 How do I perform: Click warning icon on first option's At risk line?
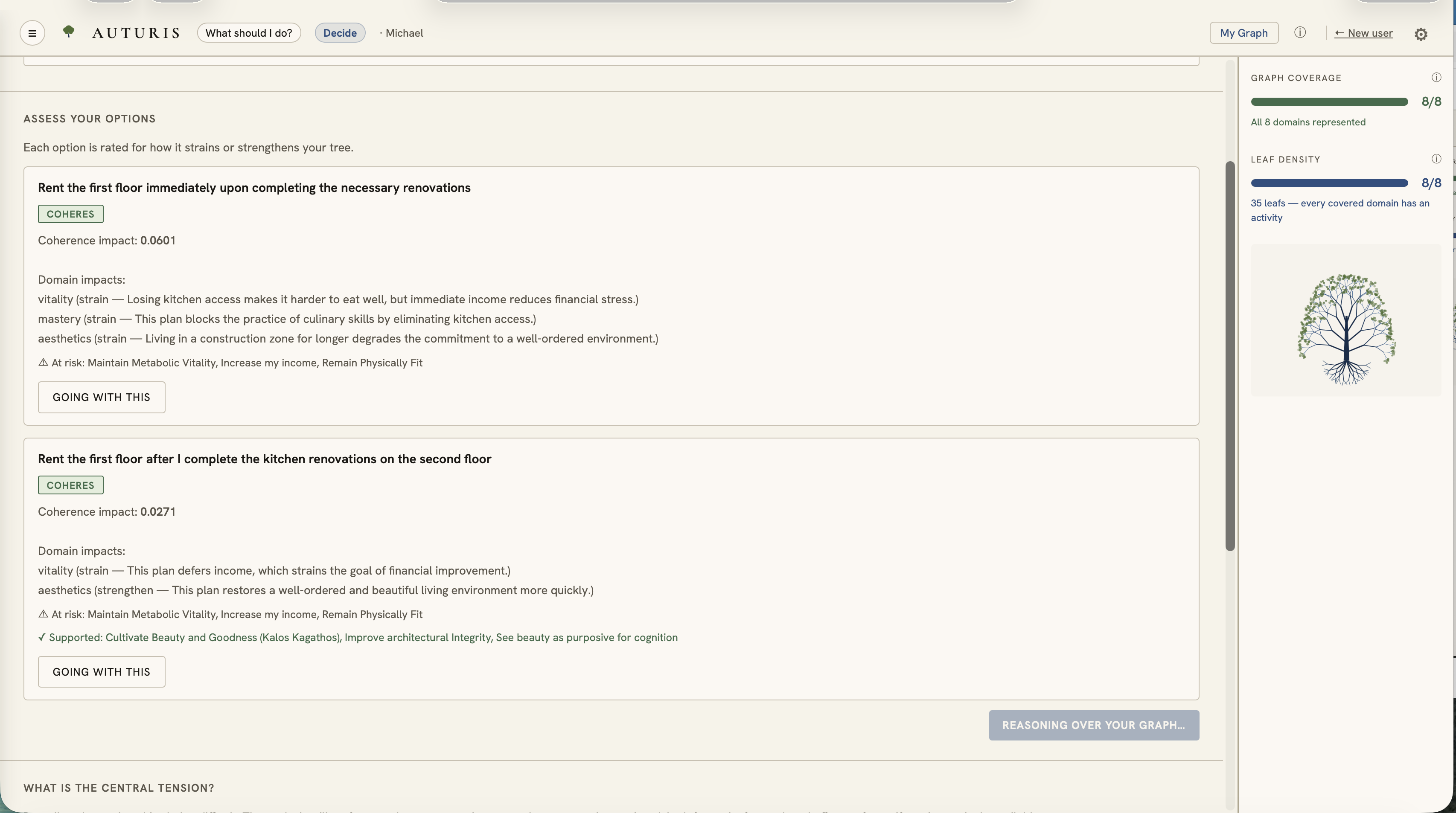(x=43, y=363)
